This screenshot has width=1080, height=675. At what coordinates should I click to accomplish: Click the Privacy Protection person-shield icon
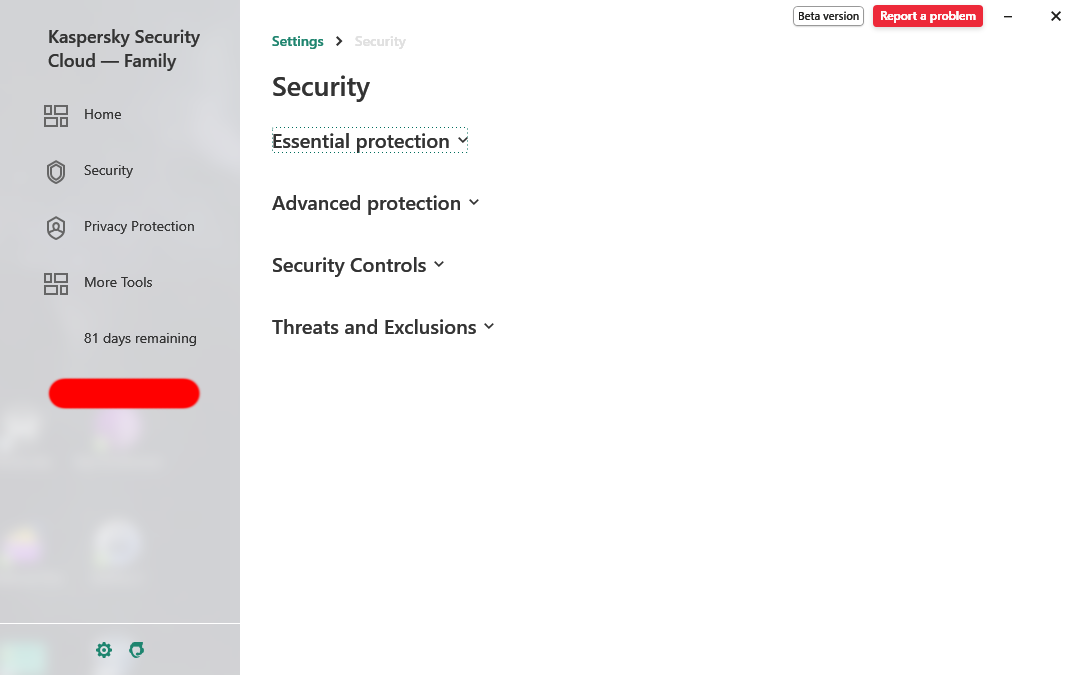pos(56,227)
